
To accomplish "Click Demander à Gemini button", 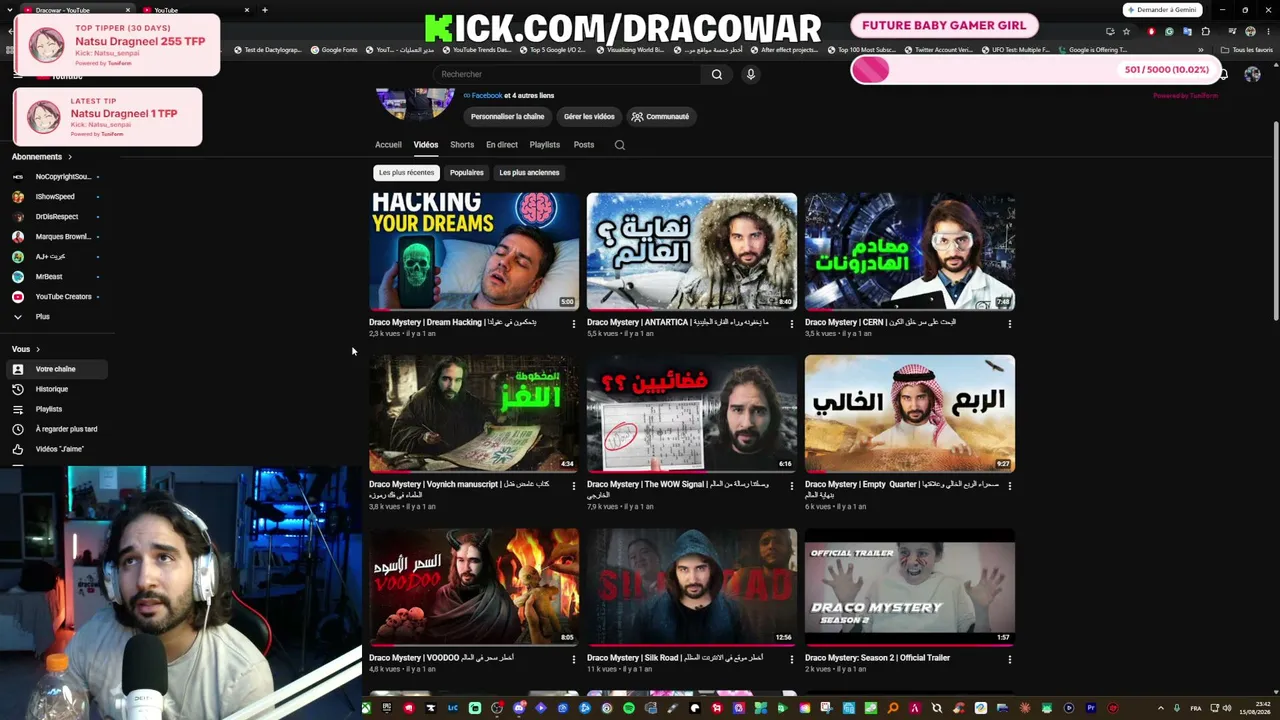I will [x=1161, y=10].
